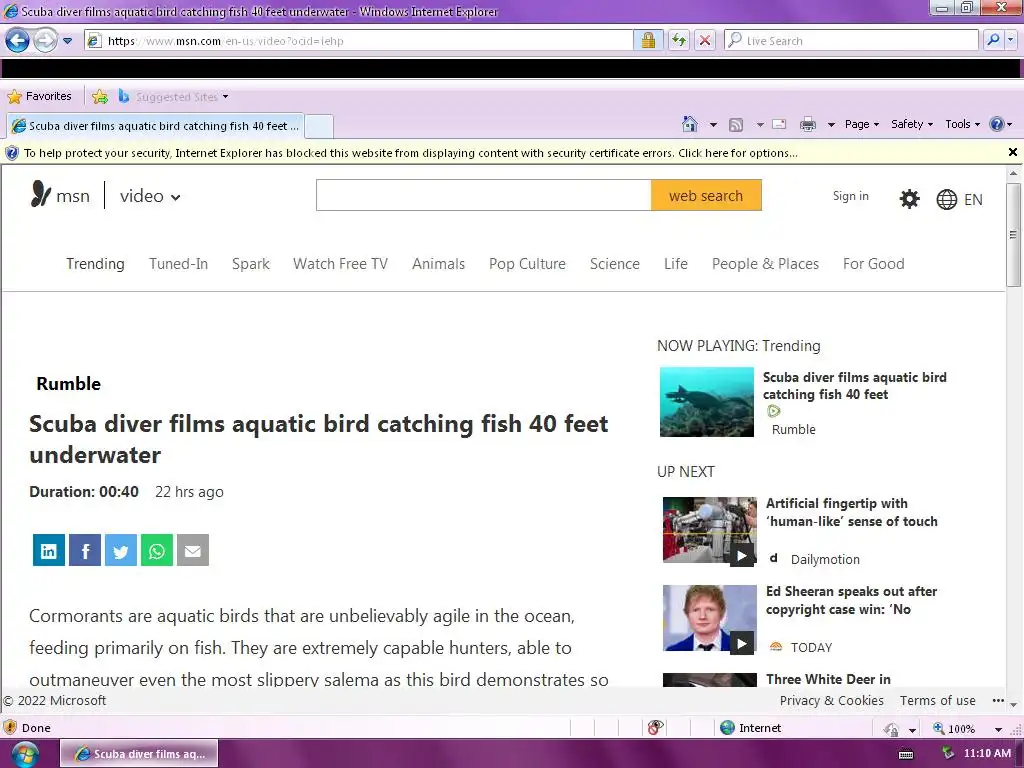Open a new blank browser tab
1024x768 pixels.
click(x=319, y=126)
